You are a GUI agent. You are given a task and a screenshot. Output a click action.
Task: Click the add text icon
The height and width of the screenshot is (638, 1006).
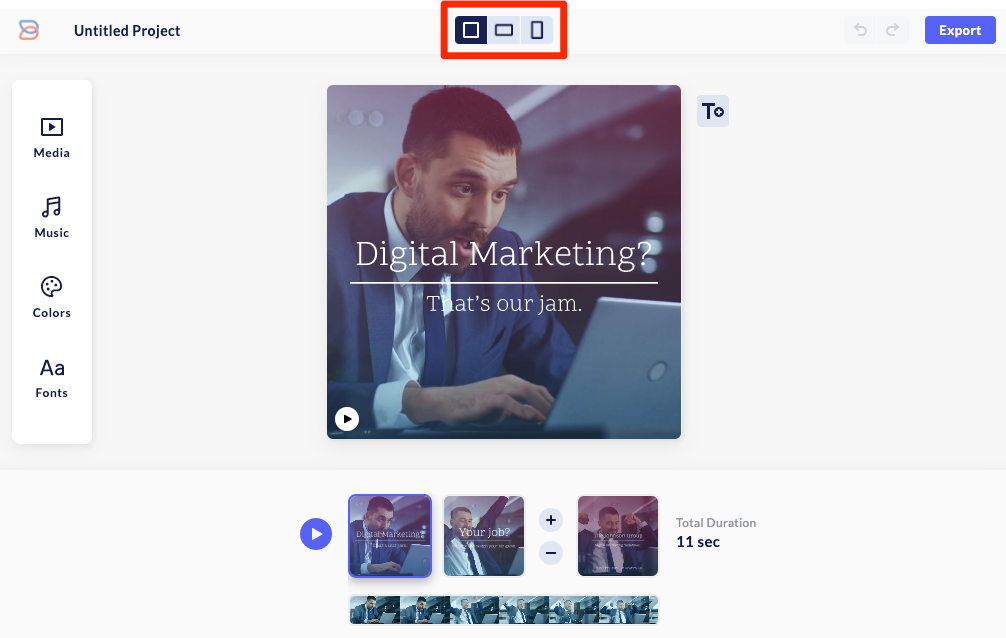point(713,111)
